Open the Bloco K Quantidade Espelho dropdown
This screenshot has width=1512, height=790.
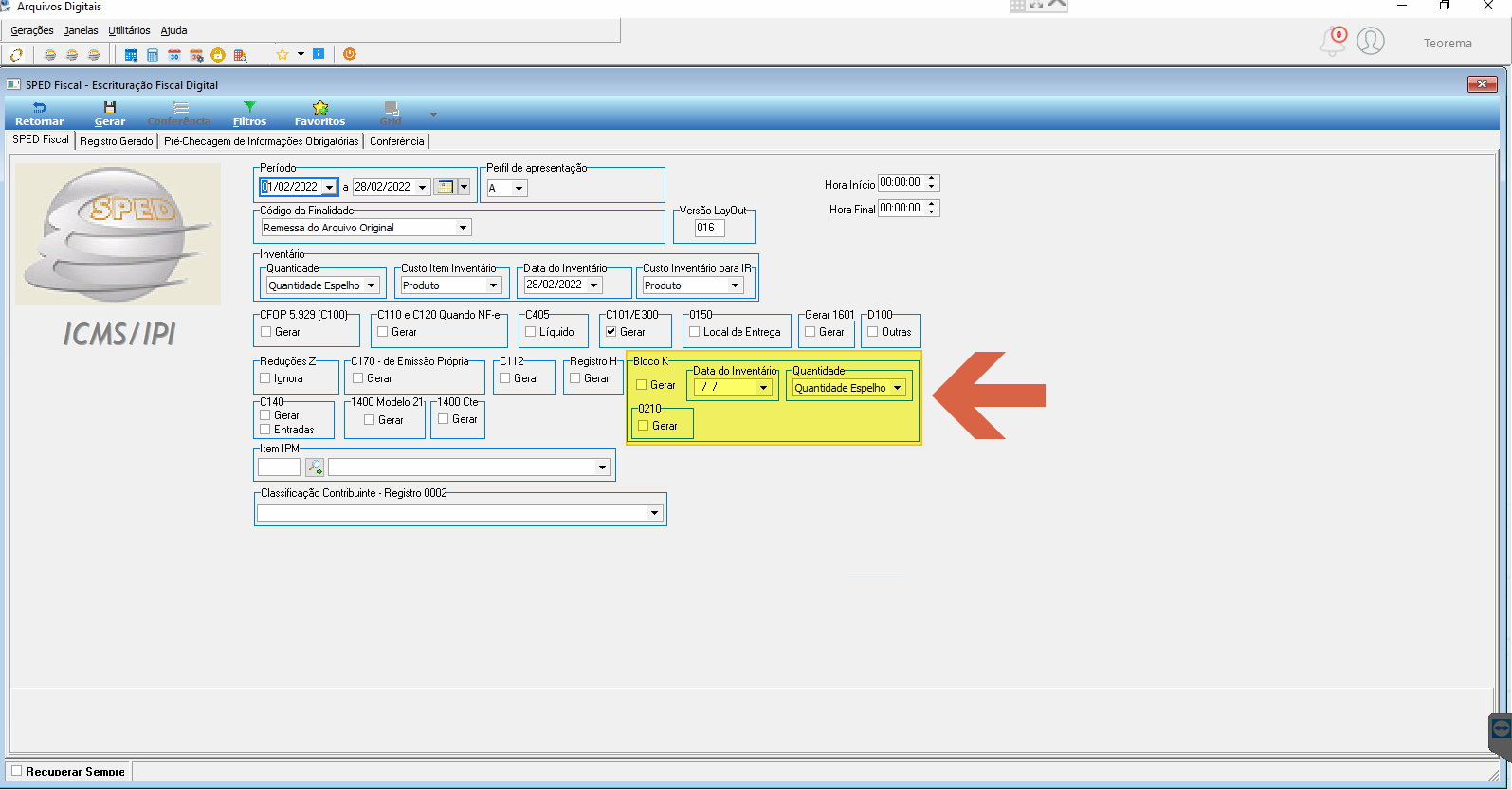coord(897,388)
